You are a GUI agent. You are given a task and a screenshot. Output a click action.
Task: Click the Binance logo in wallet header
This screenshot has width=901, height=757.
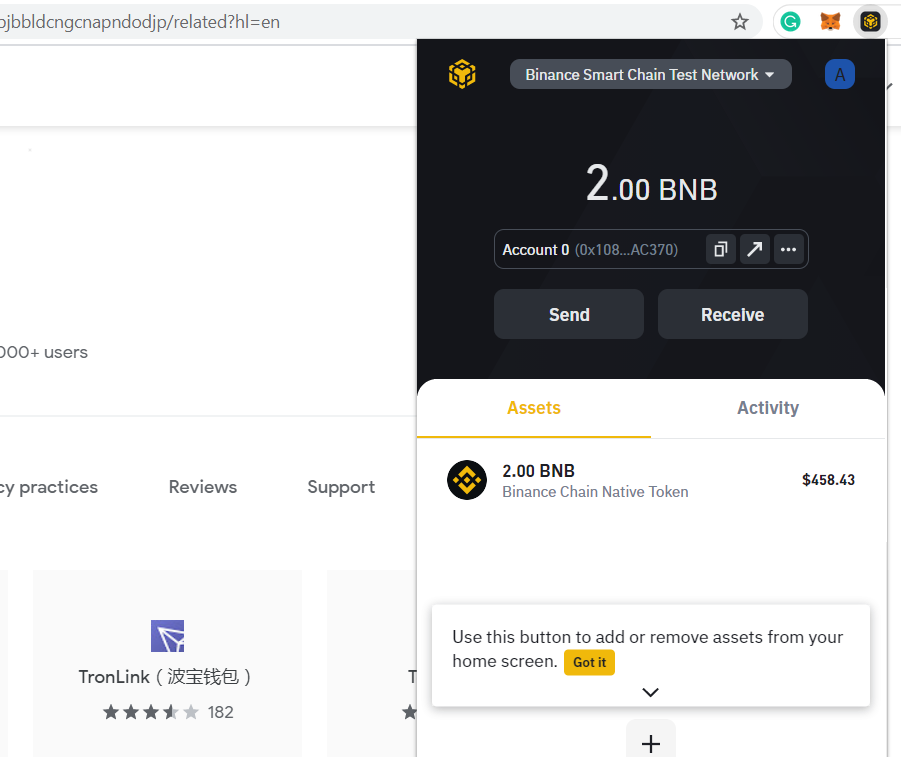(x=462, y=74)
